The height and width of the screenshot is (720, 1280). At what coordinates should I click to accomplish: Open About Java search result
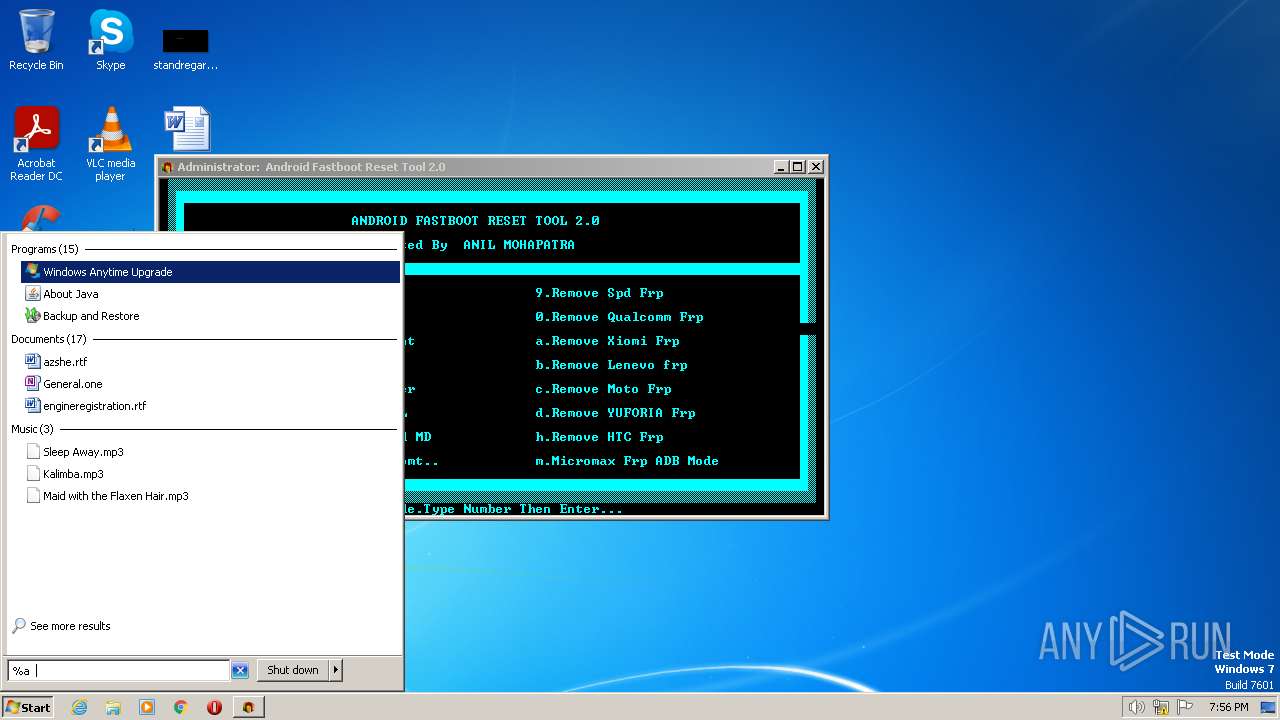210,294
